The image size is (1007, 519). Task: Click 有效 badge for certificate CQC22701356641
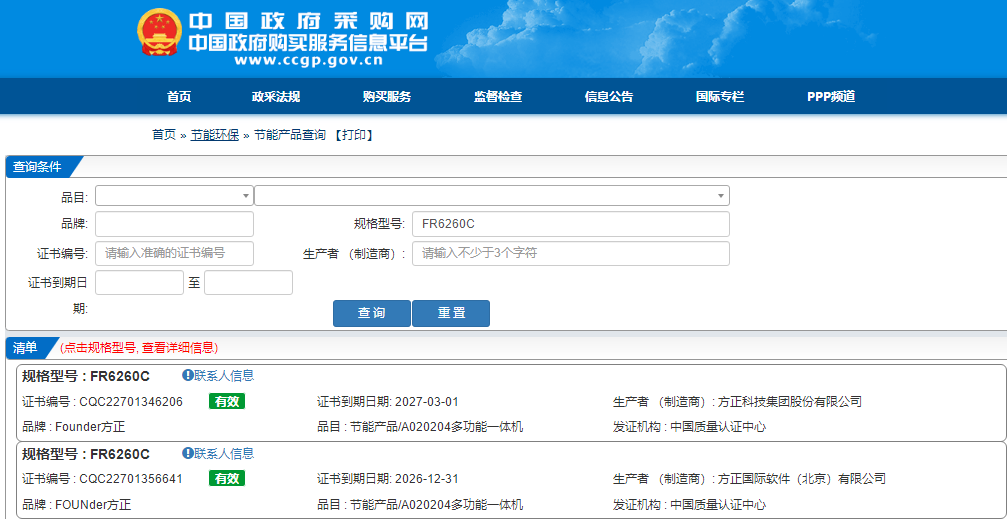coord(227,479)
